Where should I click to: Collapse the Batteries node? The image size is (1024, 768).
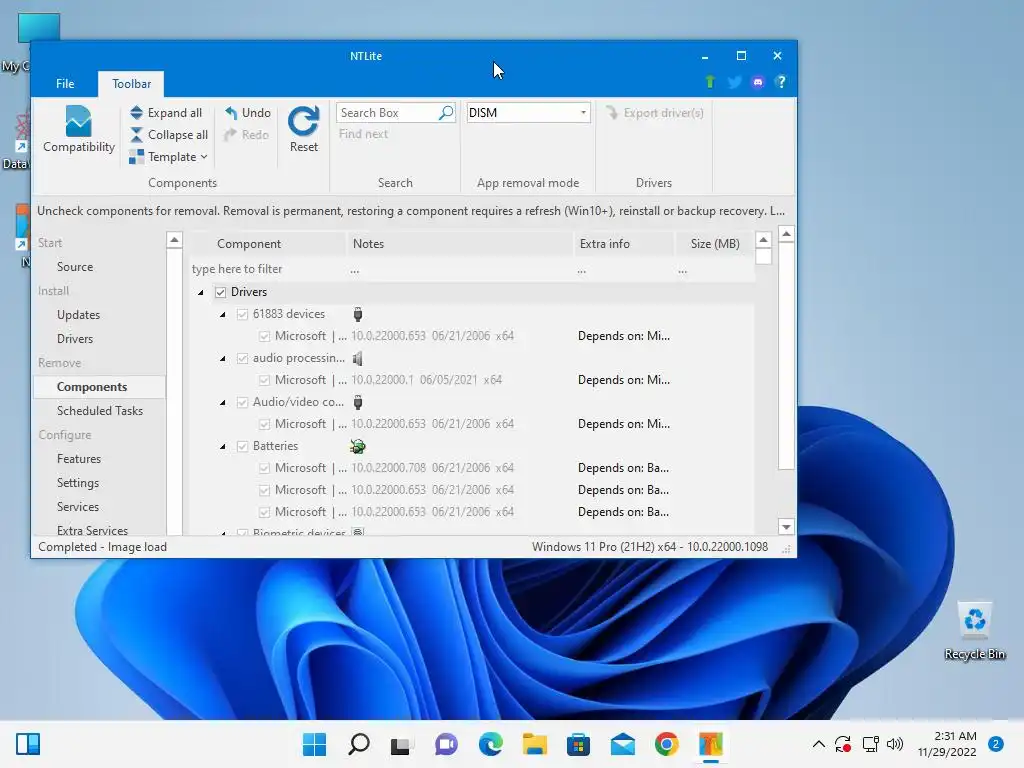click(x=223, y=447)
